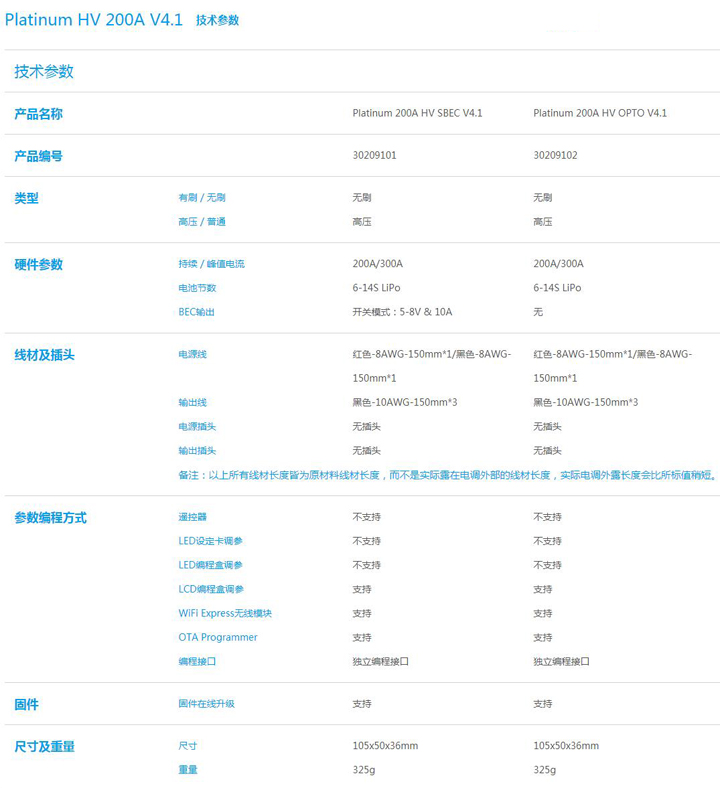The image size is (720, 788).
Task: Click product number 30209101
Action: tap(374, 156)
